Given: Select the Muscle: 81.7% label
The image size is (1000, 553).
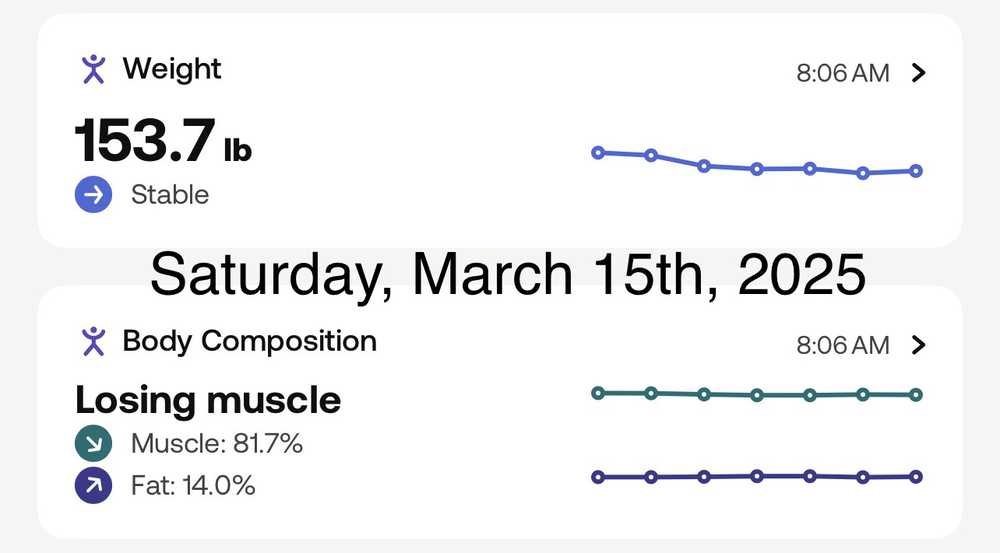Looking at the screenshot, I should click(216, 443).
